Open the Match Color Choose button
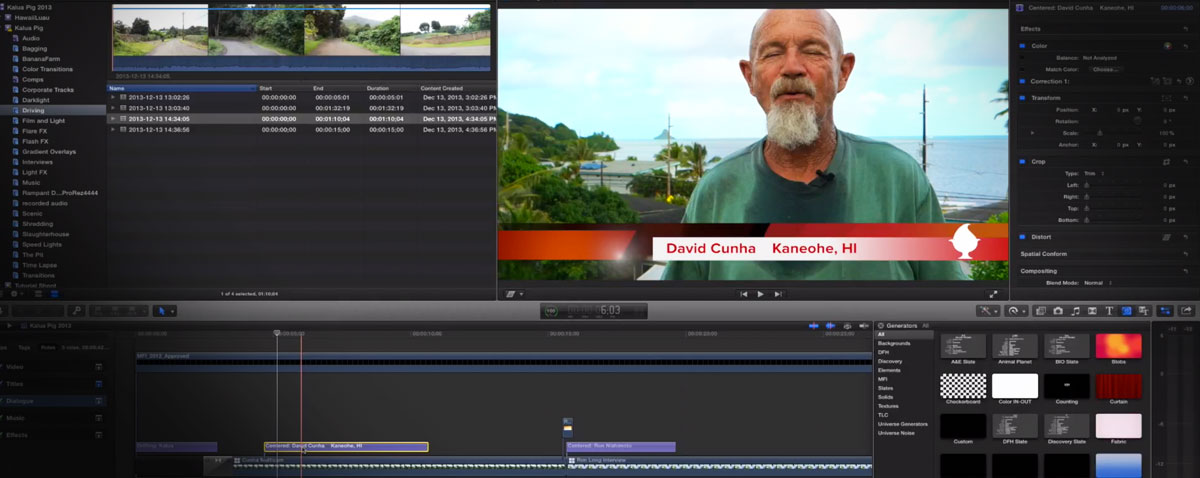This screenshot has height=478, width=1200. click(x=1107, y=69)
